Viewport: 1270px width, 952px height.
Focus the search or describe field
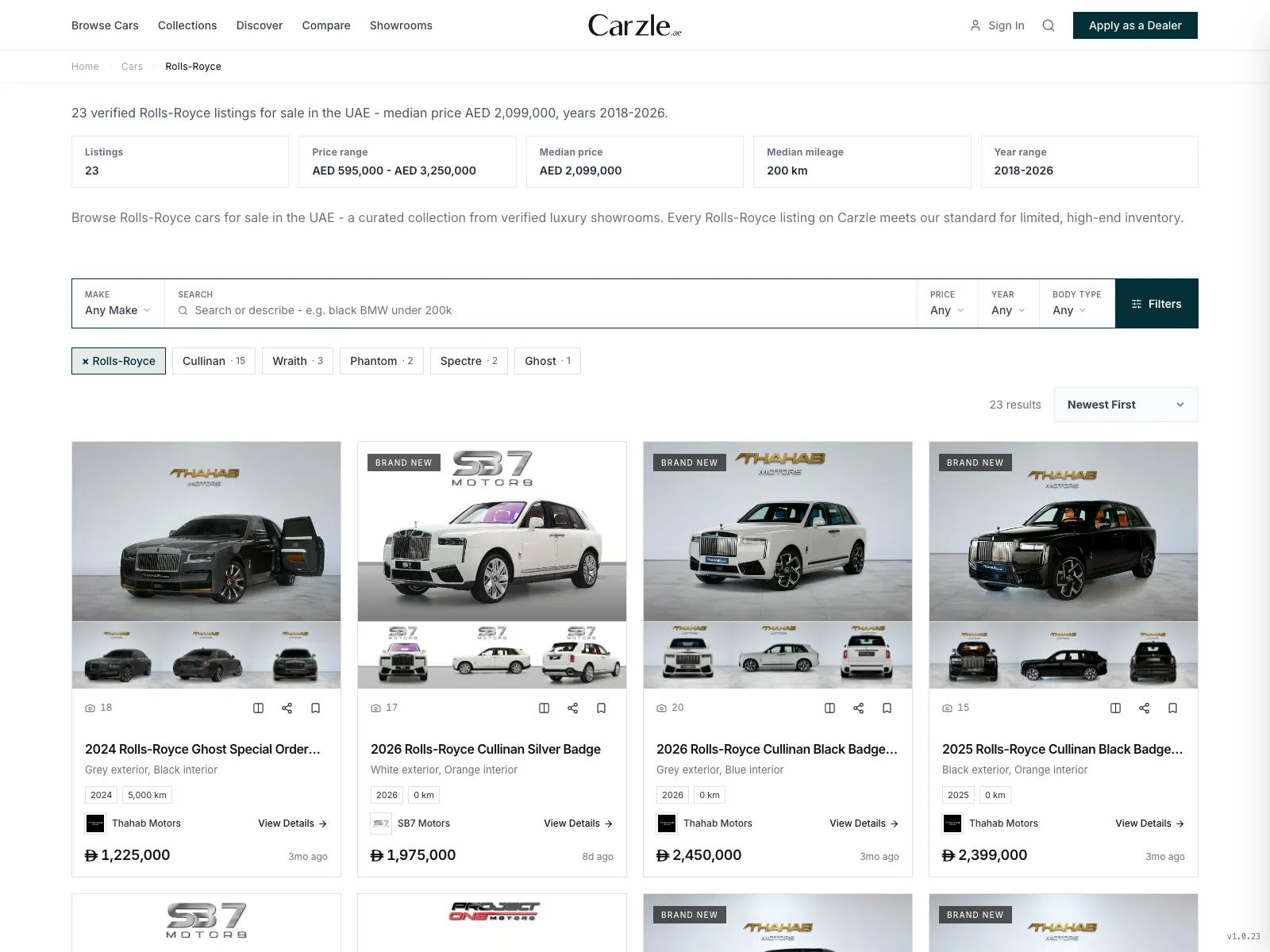(x=541, y=310)
